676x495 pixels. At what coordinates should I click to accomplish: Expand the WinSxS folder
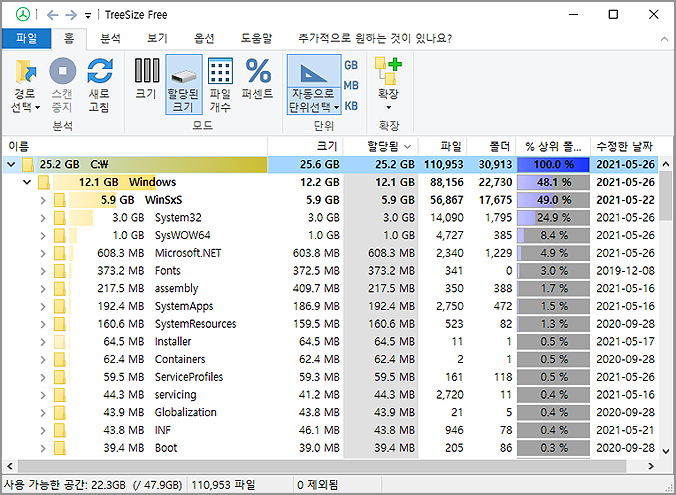pos(43,200)
